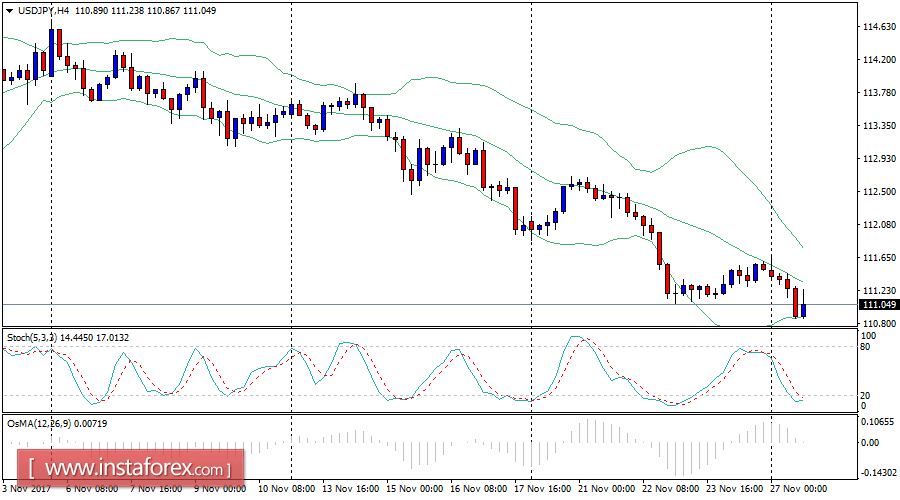Click the last blue candle at 111.049
This screenshot has height=500, width=900.
pos(804,311)
